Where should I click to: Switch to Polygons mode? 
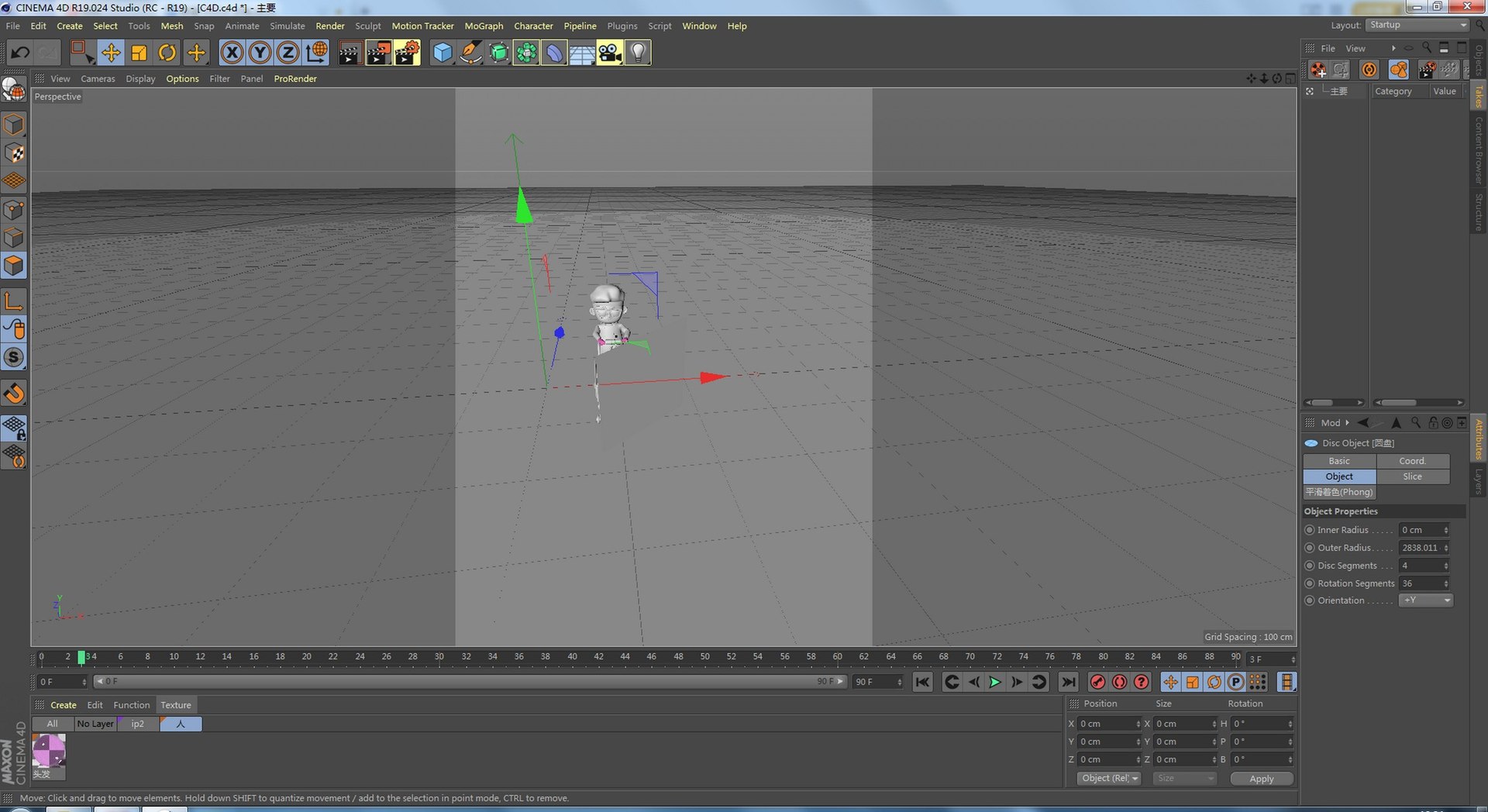14,266
